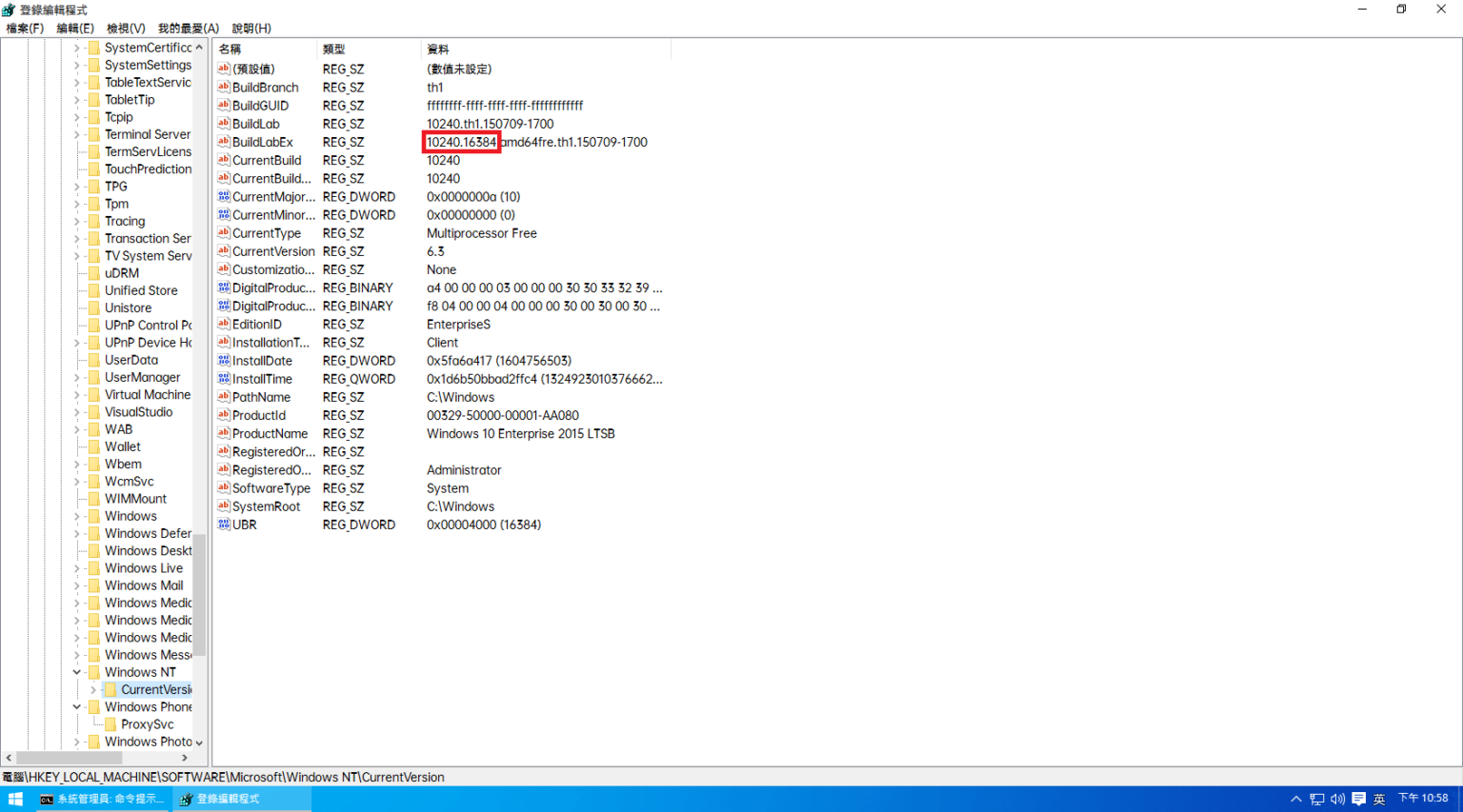Click the Windows 10 Enterprise 2015 LTSB data

coord(520,433)
